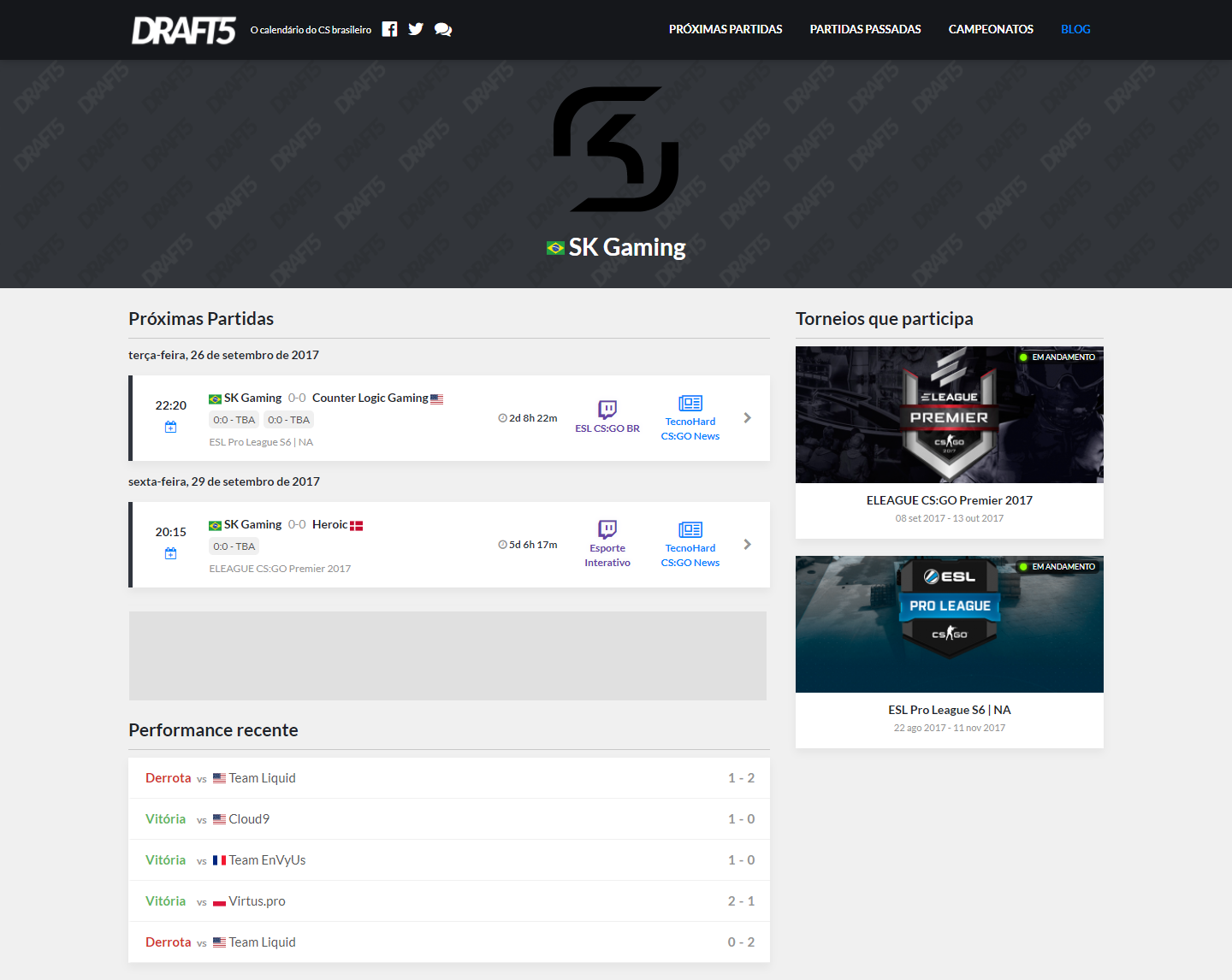Open the ESL Pro League tournament banner image
The image size is (1232, 980).
pos(950,624)
